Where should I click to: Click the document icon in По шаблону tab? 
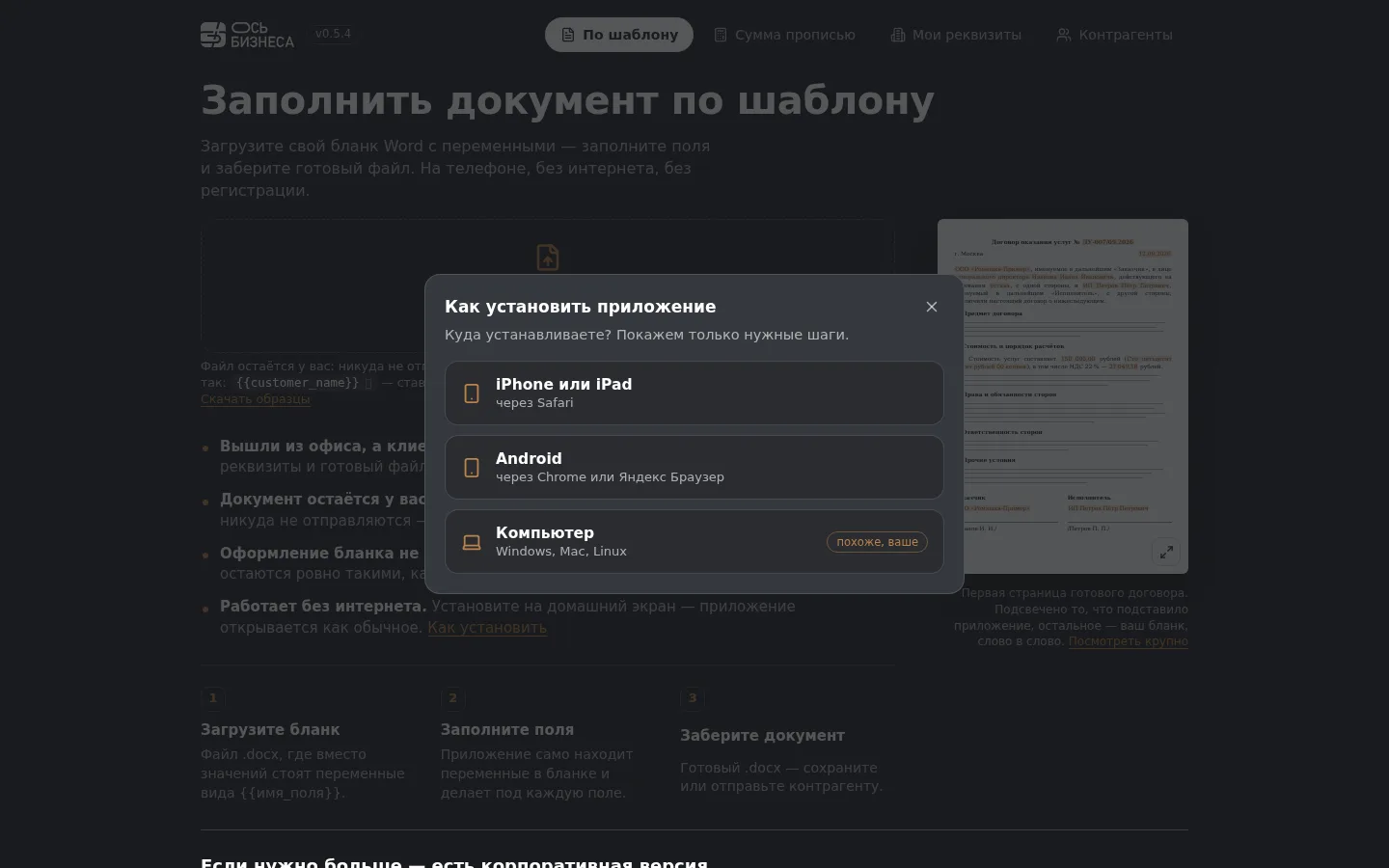click(x=568, y=35)
